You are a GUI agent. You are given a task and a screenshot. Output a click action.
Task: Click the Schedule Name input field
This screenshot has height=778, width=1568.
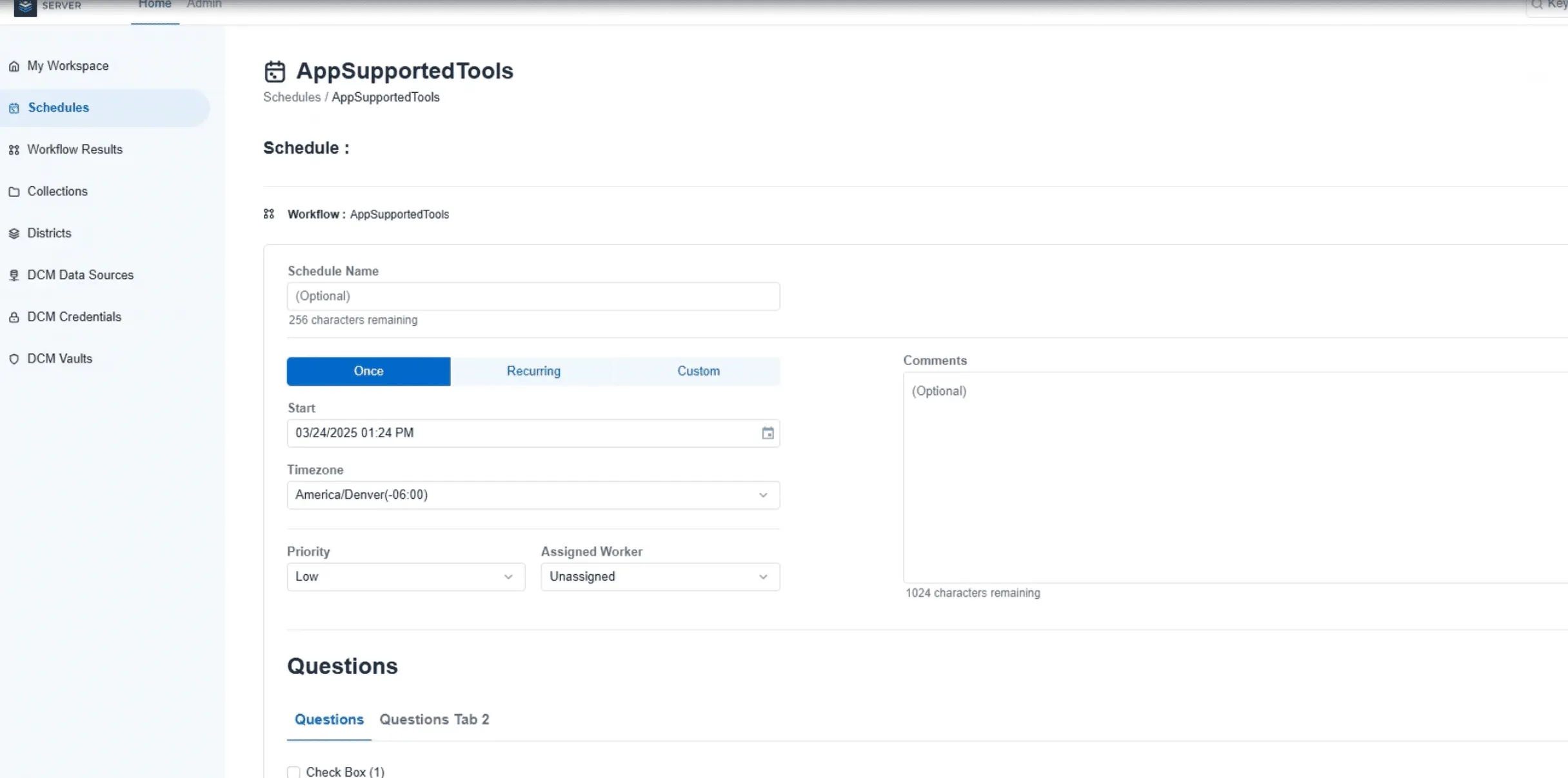[x=533, y=296]
